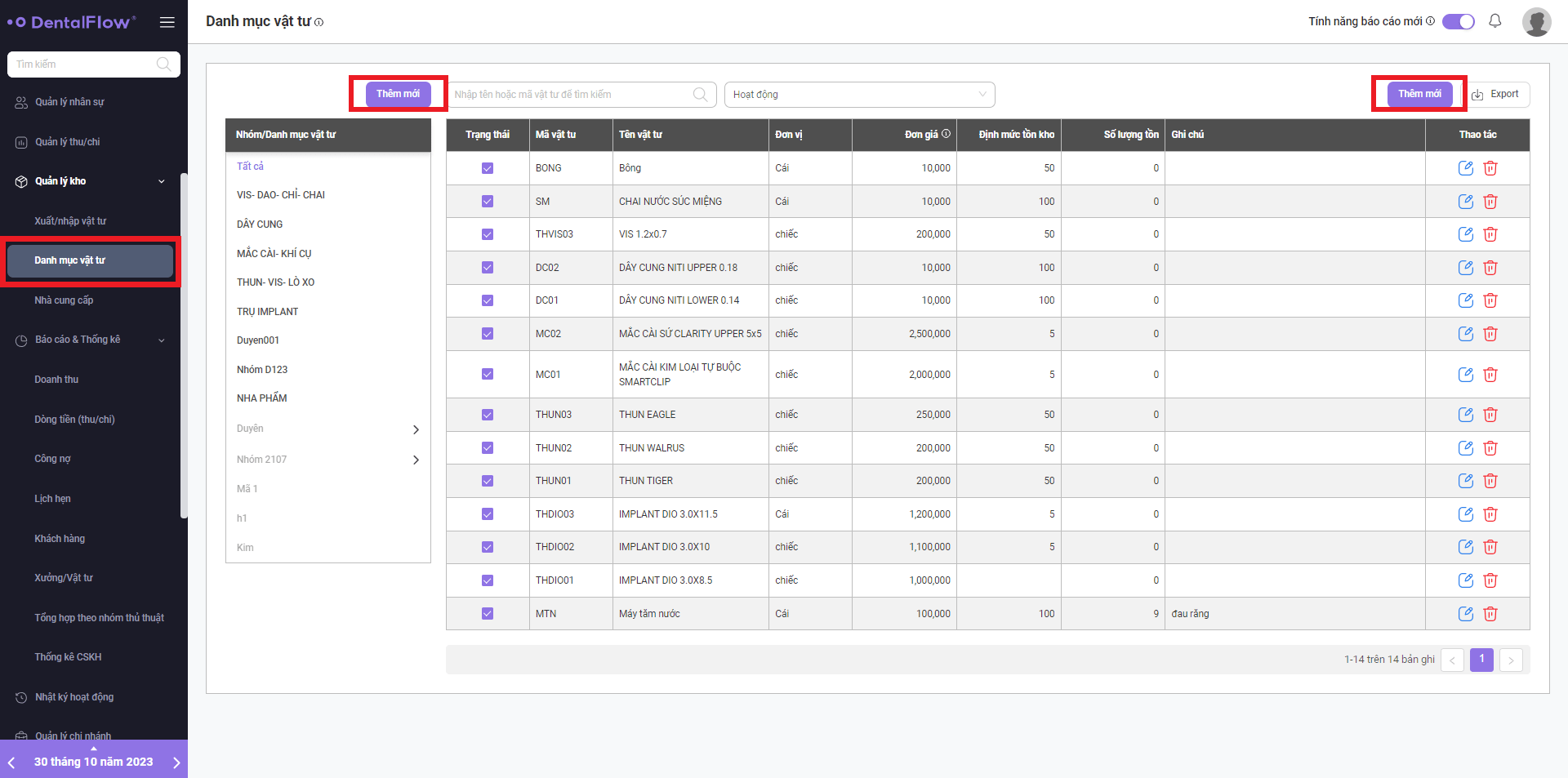Delete the DC02 row
The height and width of the screenshot is (778, 1568).
(x=1490, y=268)
